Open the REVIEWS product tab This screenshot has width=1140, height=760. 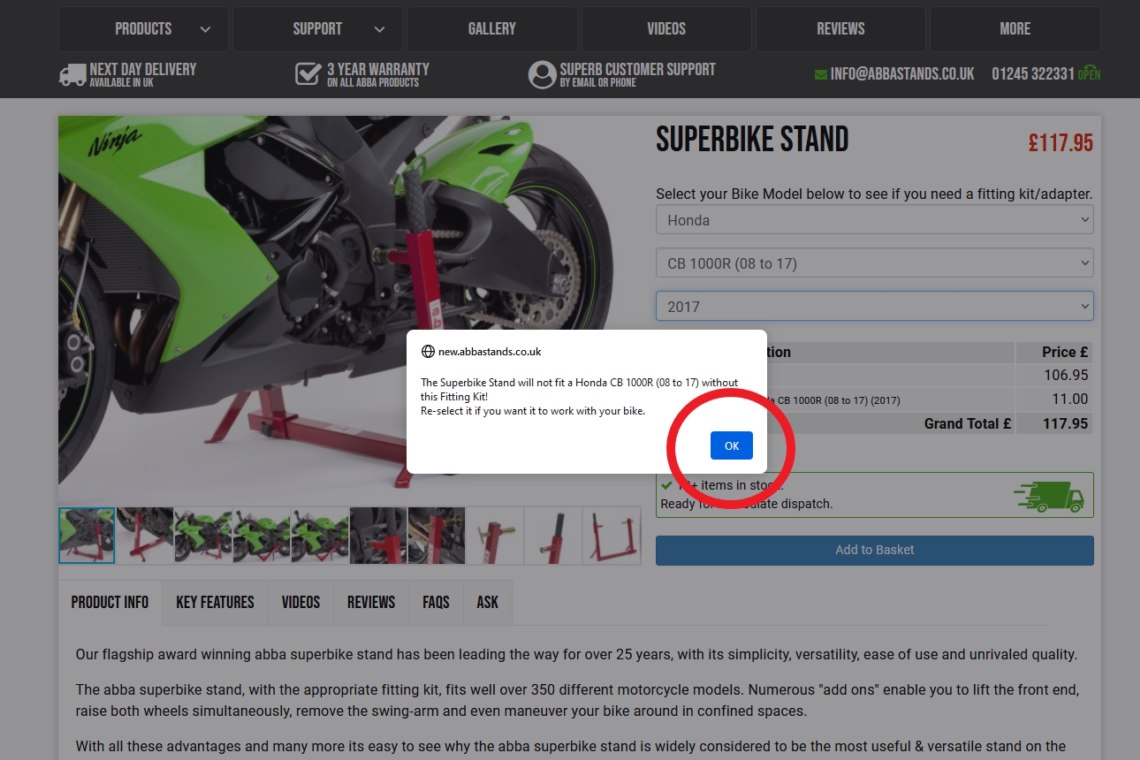pos(371,602)
